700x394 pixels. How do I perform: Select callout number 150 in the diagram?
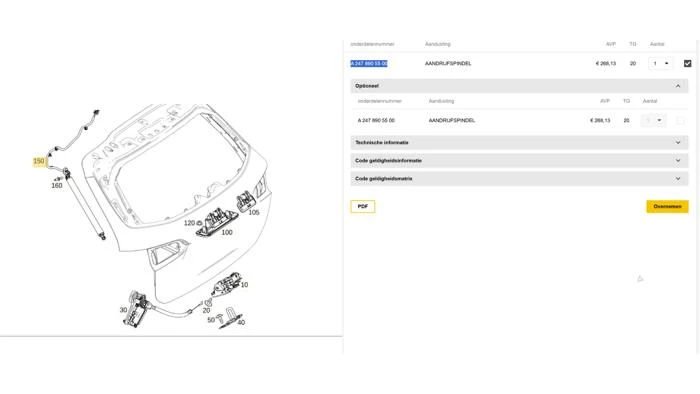[x=39, y=161]
